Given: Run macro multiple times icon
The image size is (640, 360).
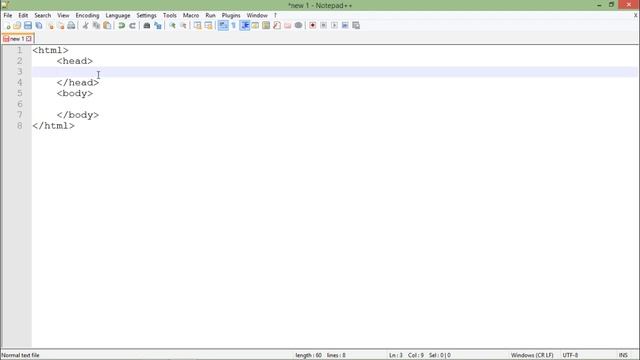Looking at the screenshot, I should click(345, 26).
